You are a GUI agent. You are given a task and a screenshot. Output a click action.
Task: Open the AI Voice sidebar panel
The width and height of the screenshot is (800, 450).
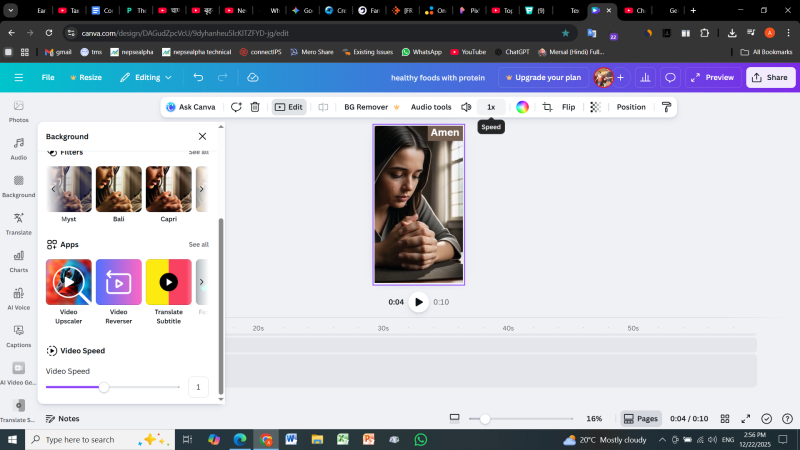18,298
